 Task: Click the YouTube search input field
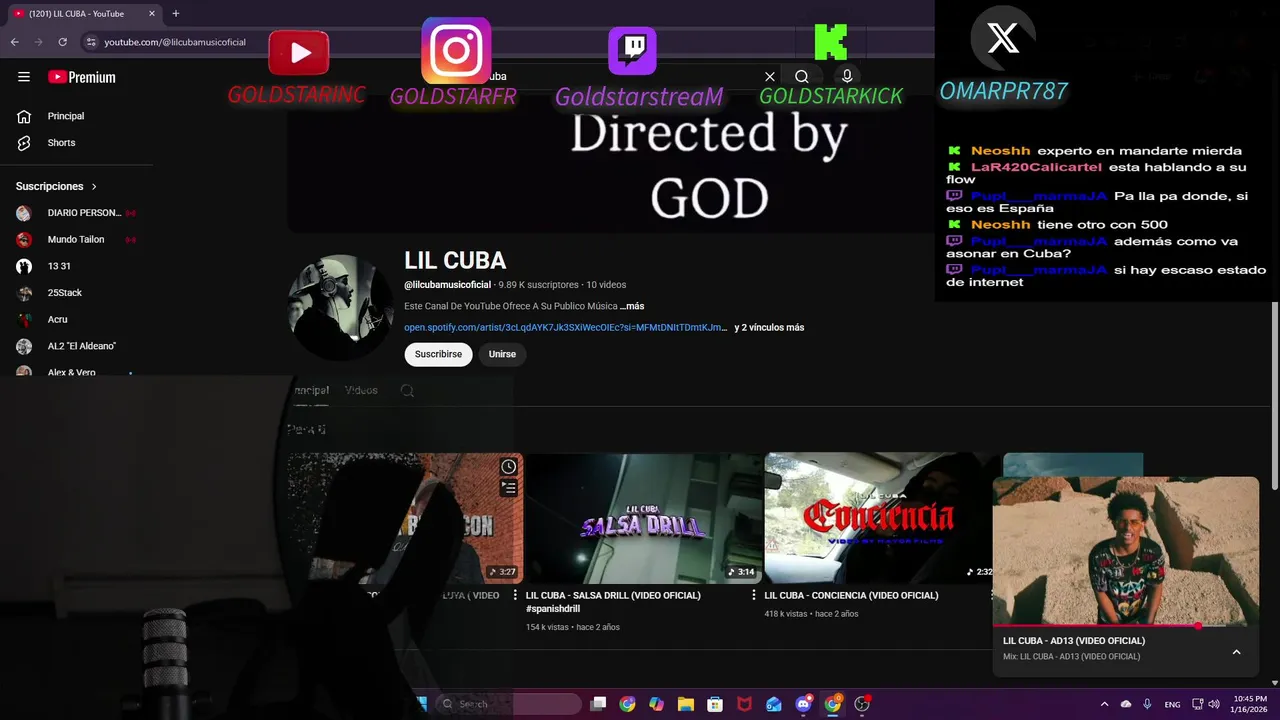tap(620, 77)
